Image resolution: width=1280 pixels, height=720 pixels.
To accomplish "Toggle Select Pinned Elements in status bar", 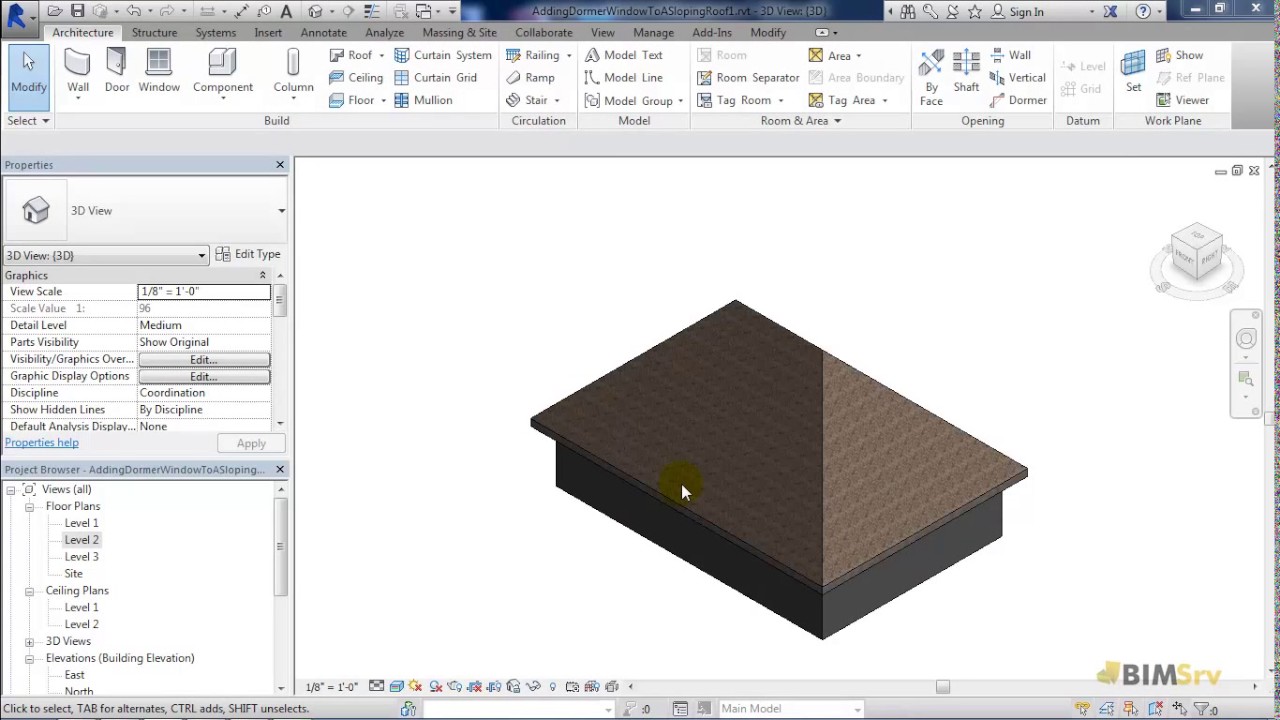I will [1131, 709].
